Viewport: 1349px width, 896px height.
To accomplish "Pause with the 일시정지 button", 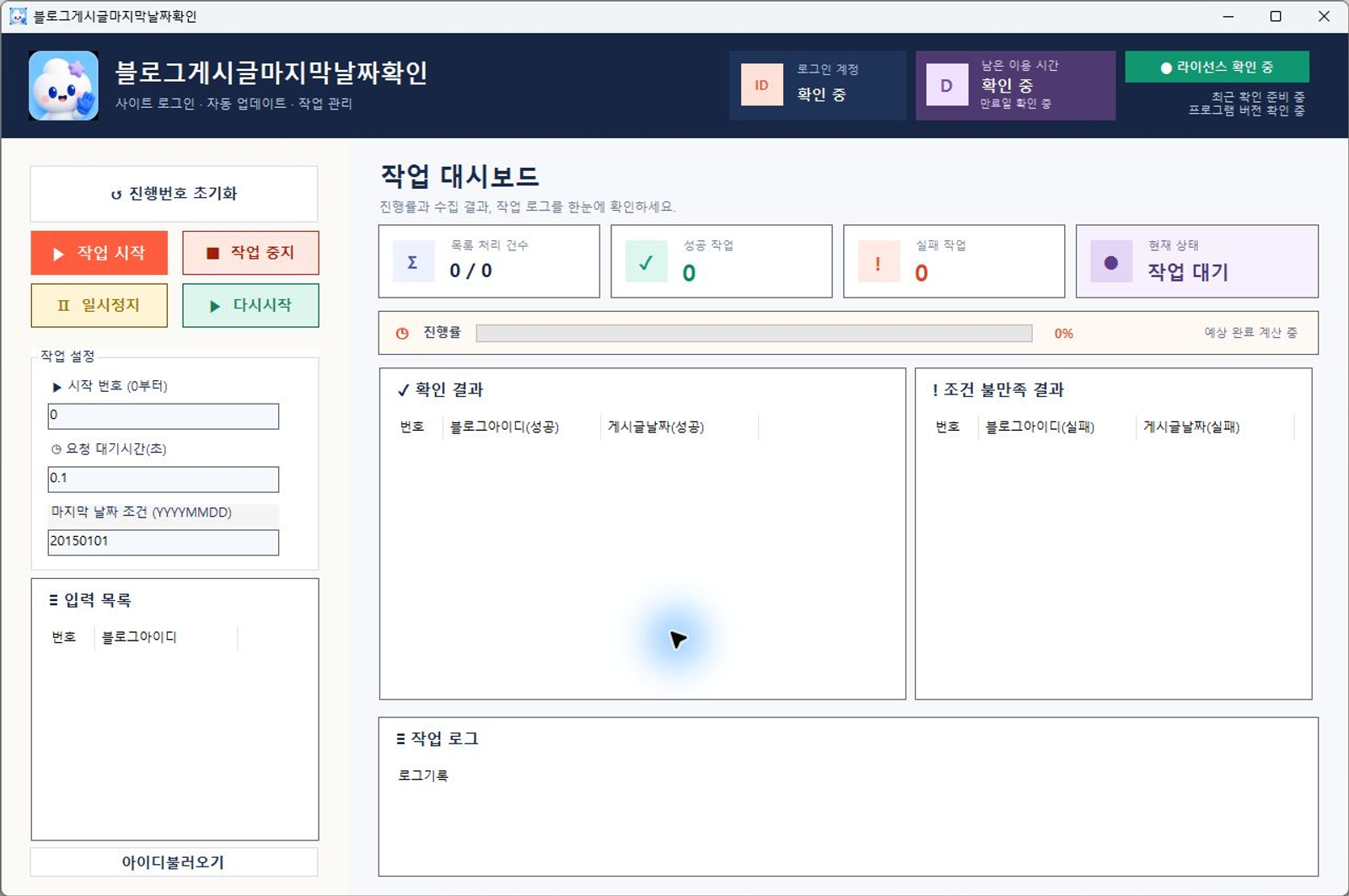I will (x=99, y=305).
